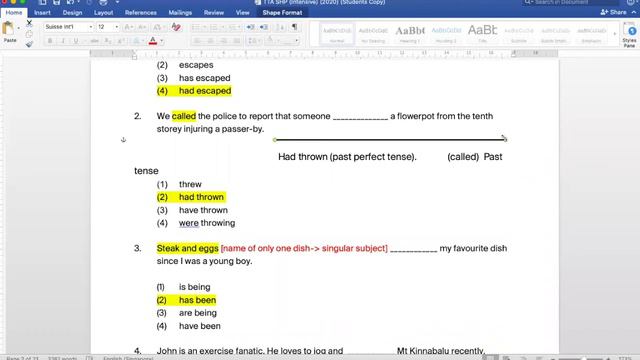Open the Quick Access Toolbar customize arrow
This screenshot has height=360, width=640.
[117, 2]
